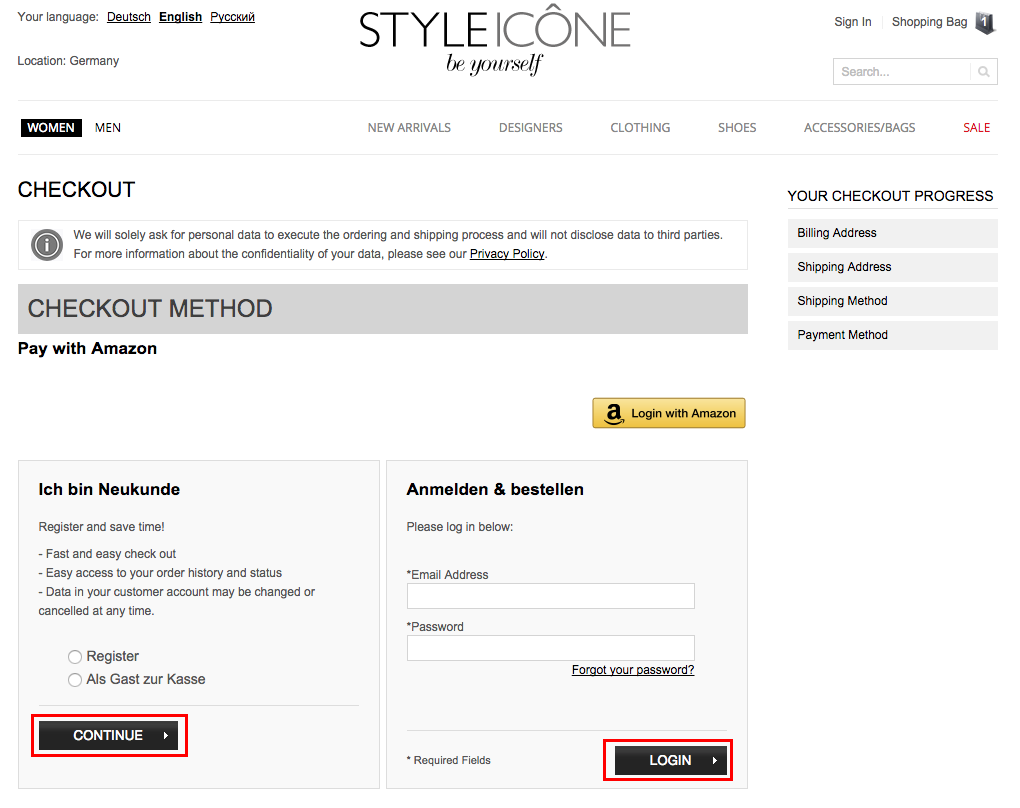Image resolution: width=1020 pixels, height=808 pixels.
Task: Switch language to Русский
Action: [x=232, y=17]
